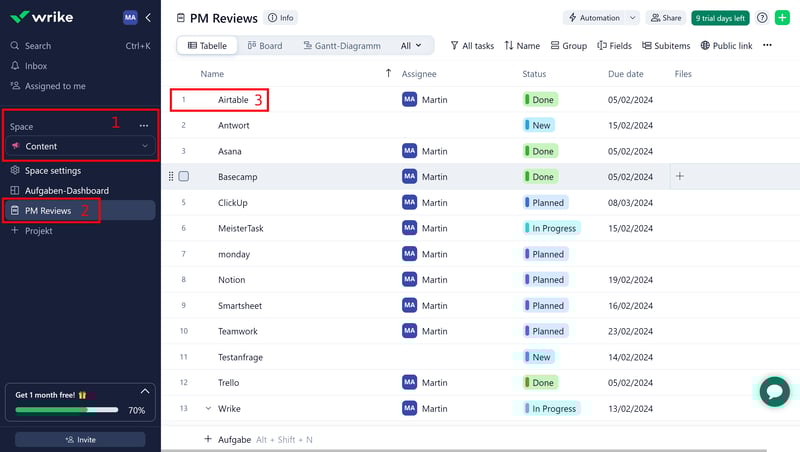Collapse the sidebar with the arrow
The height and width of the screenshot is (452, 800).
tap(148, 17)
